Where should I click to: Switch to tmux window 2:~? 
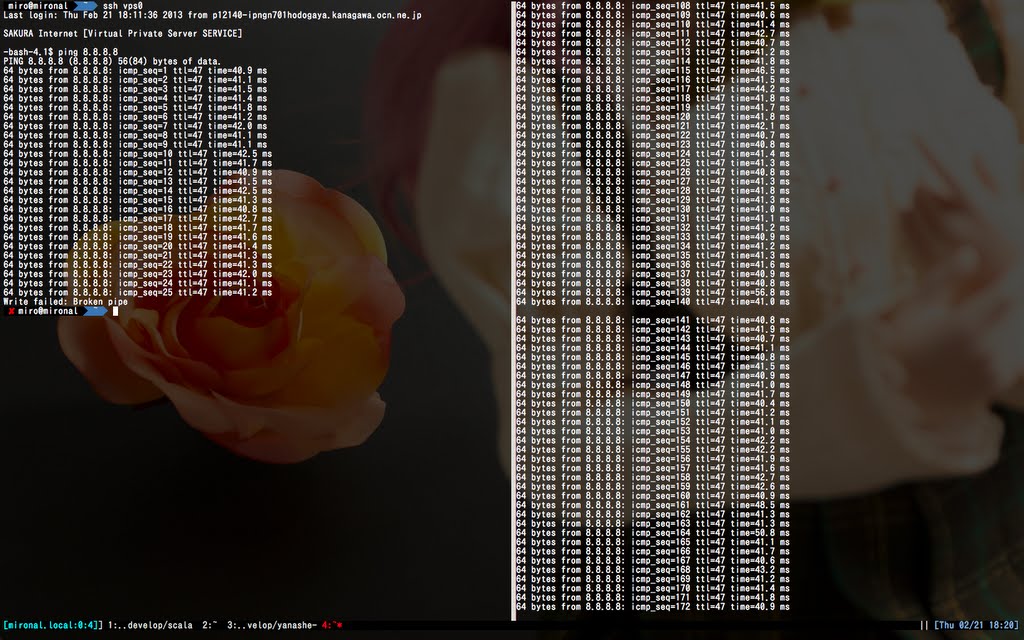click(x=210, y=626)
